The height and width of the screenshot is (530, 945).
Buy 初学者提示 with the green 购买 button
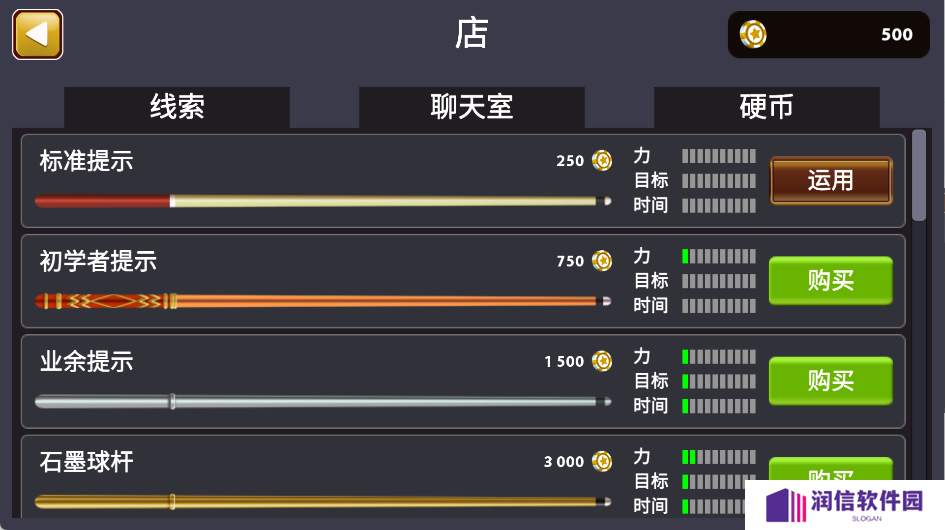coord(830,280)
